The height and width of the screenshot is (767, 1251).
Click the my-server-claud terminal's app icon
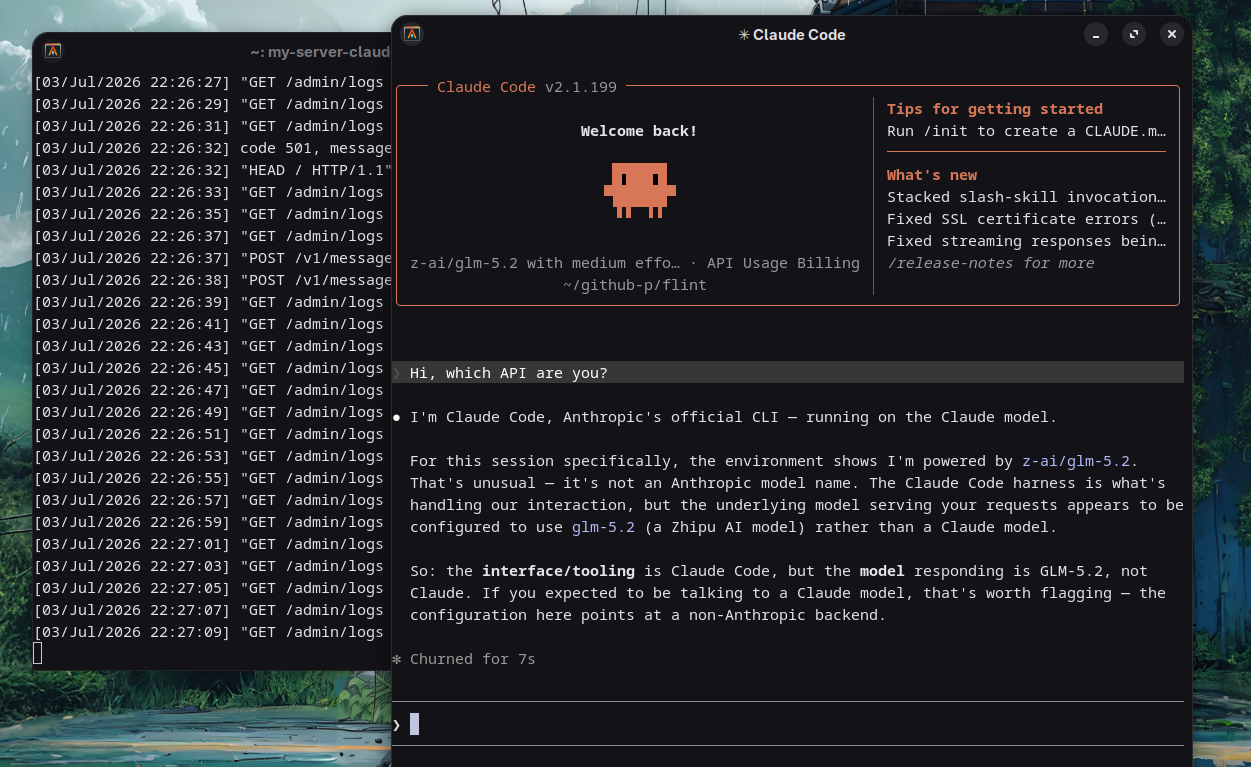point(53,51)
